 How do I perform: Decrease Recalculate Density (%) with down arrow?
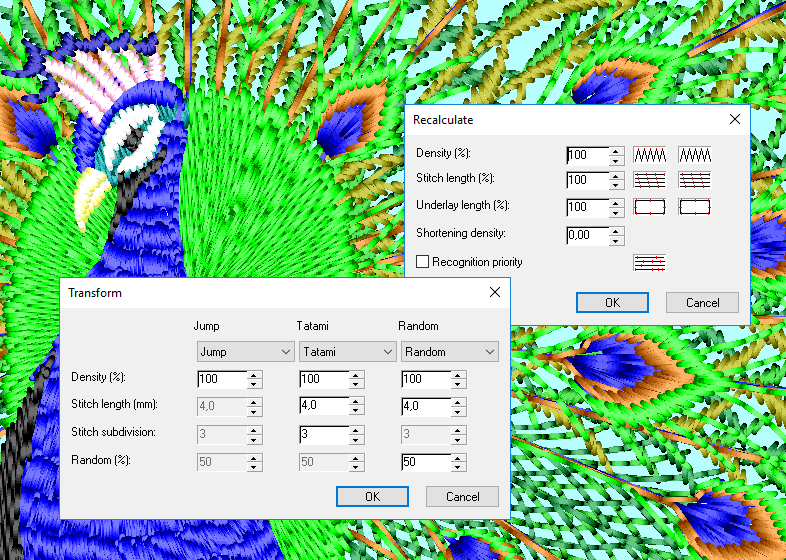coord(617,160)
